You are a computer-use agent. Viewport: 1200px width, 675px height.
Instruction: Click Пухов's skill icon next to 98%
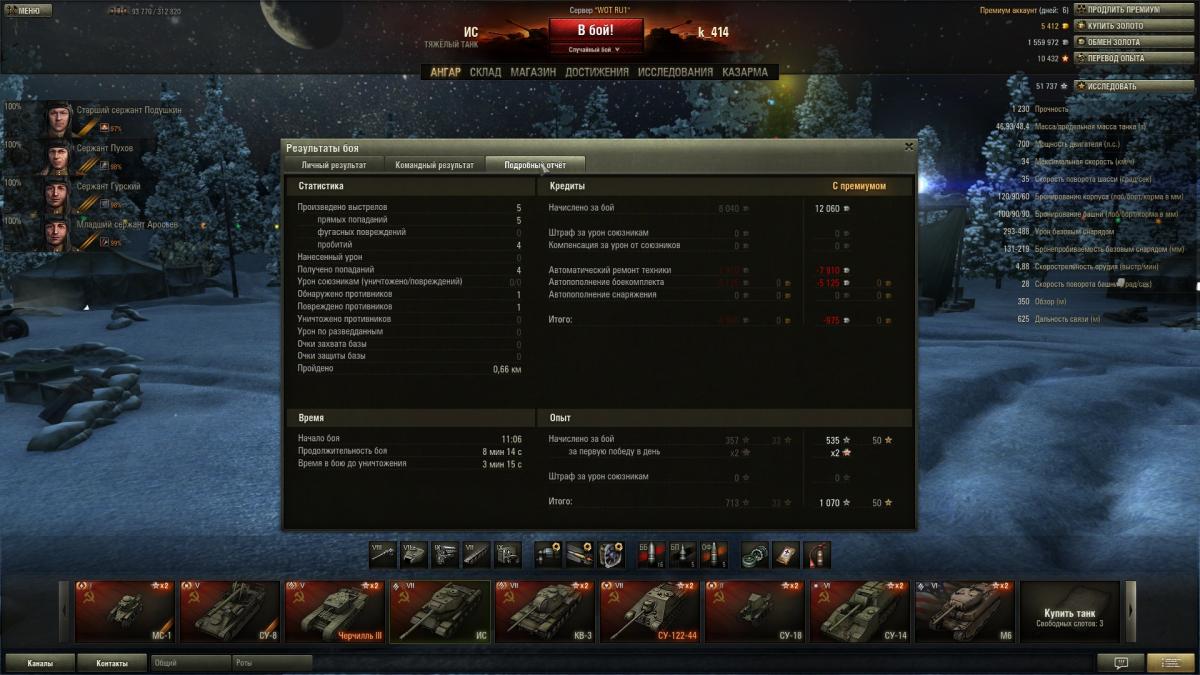point(103,166)
